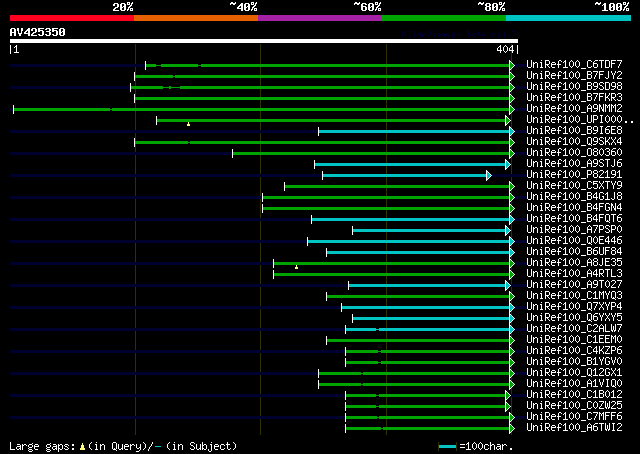Click the green B7FKR3 alignment bar

322,98
